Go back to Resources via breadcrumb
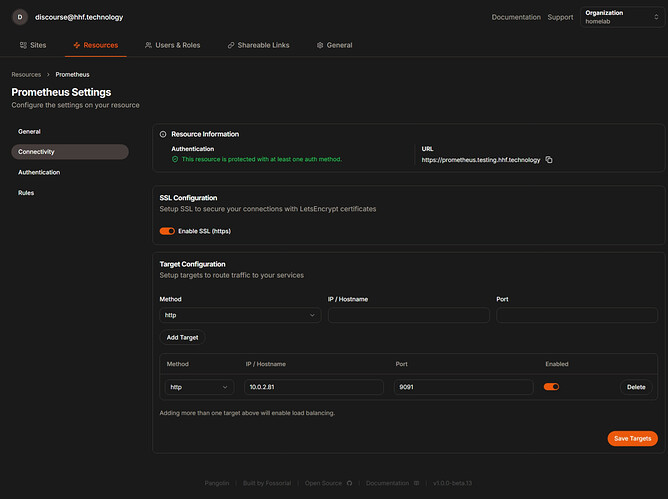 coord(26,75)
